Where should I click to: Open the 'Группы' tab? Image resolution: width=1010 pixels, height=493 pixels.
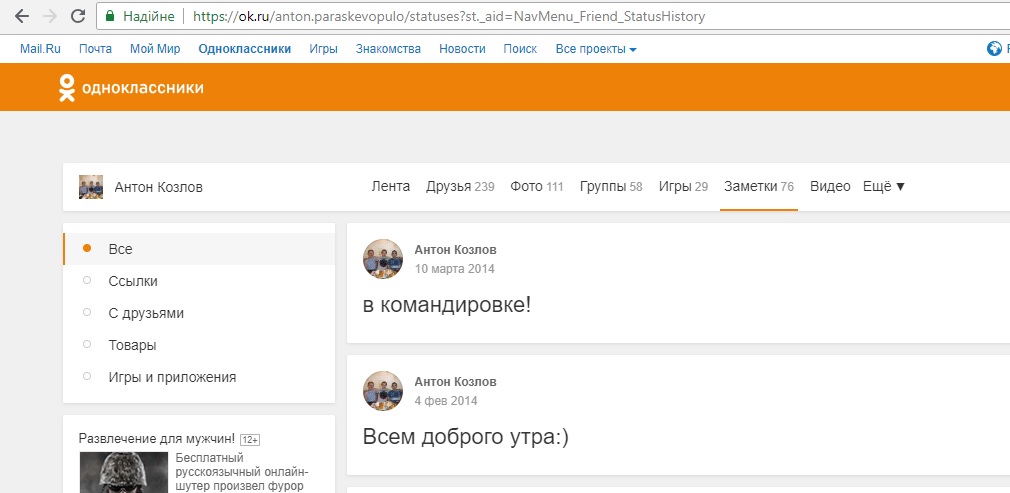(610, 186)
